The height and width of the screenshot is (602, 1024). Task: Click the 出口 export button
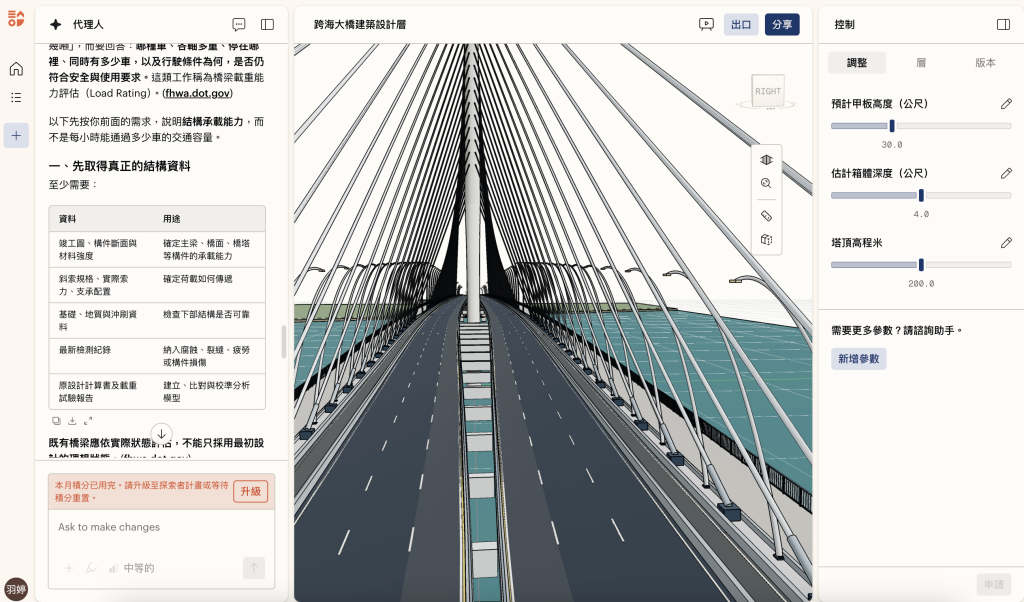(741, 24)
